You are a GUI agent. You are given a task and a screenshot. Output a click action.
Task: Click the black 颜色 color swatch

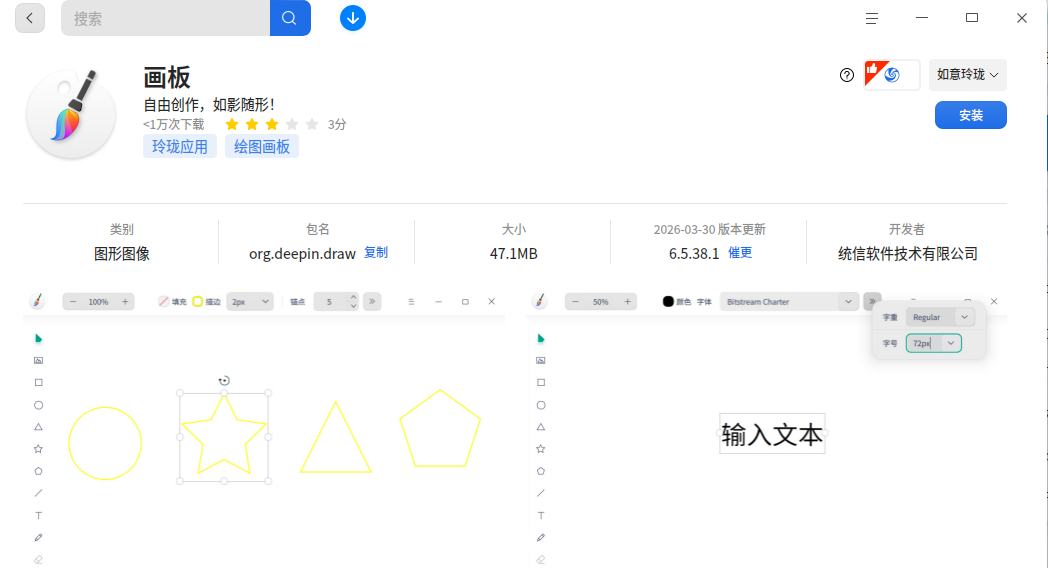[x=668, y=301]
